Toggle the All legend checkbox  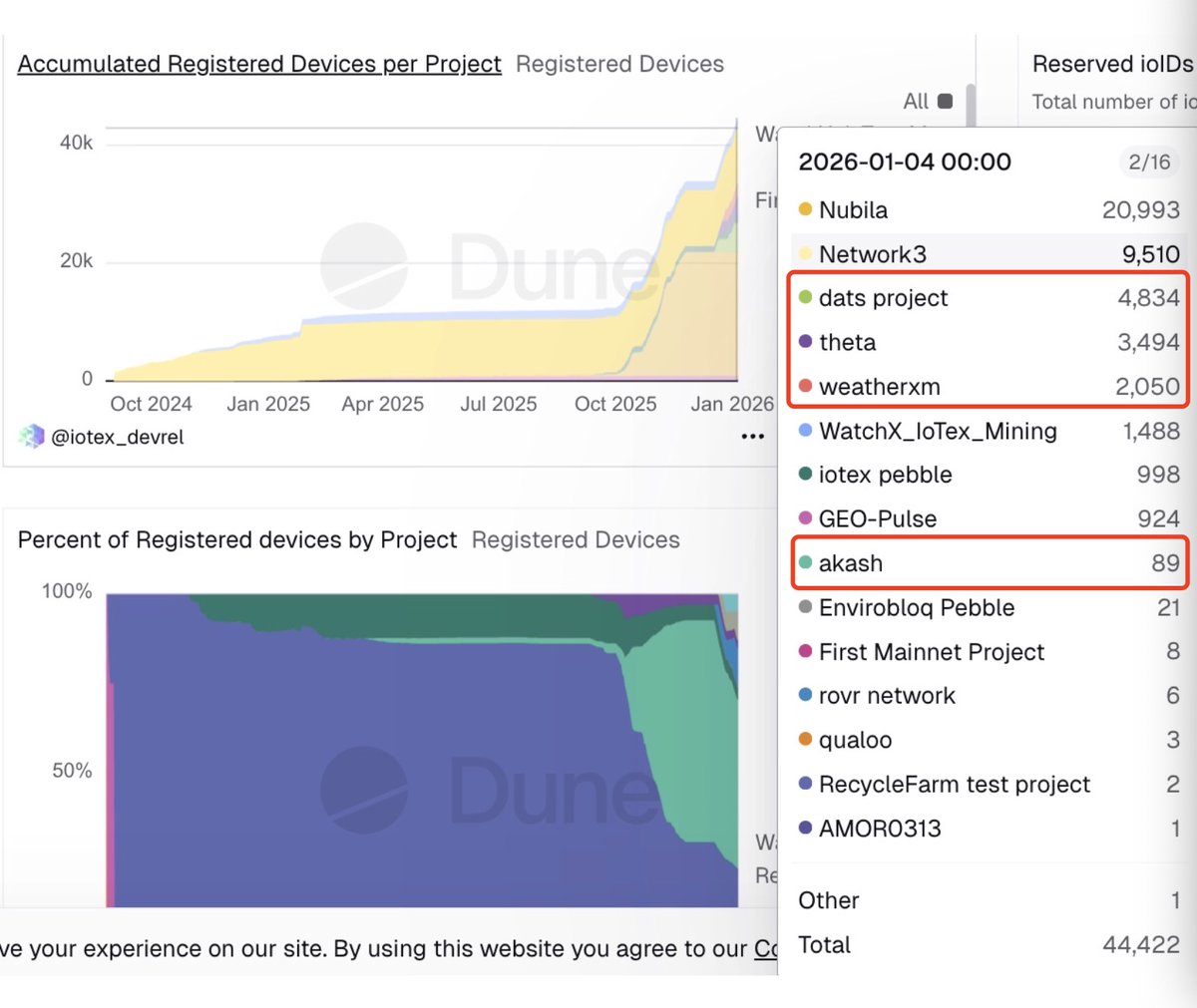(x=946, y=101)
